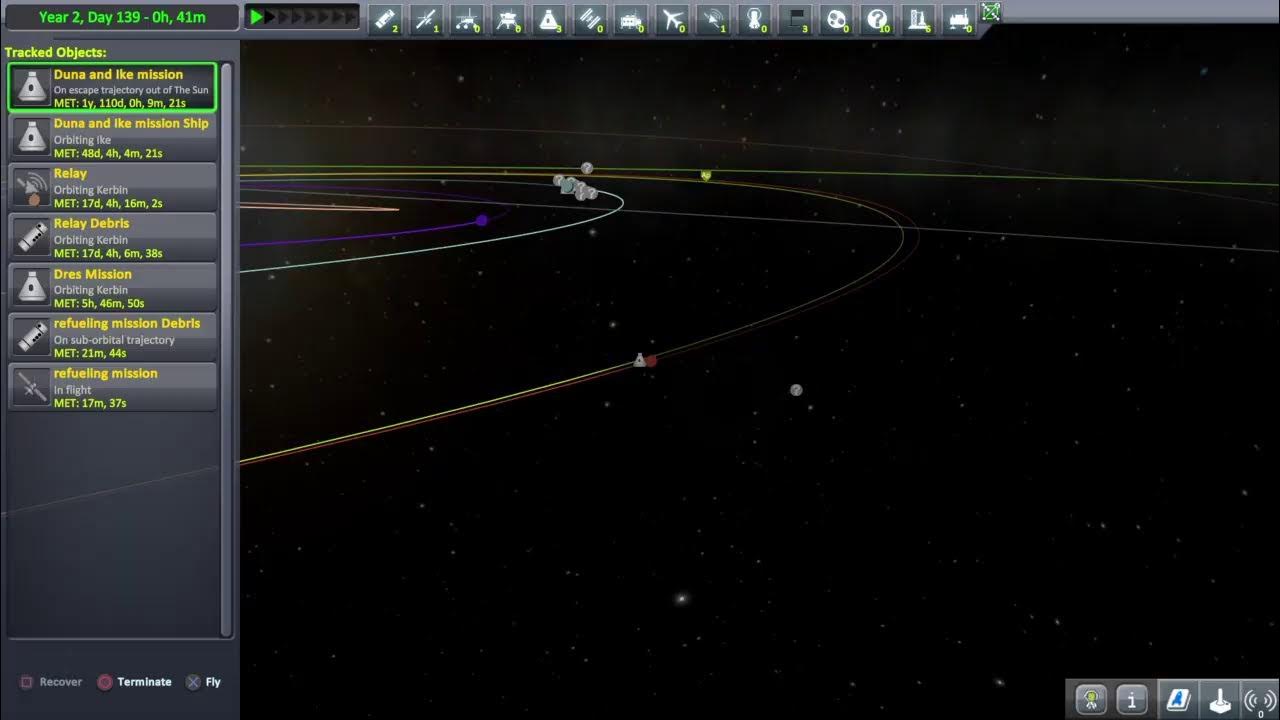Click the game date and time display
1280x720 pixels.
click(x=120, y=17)
